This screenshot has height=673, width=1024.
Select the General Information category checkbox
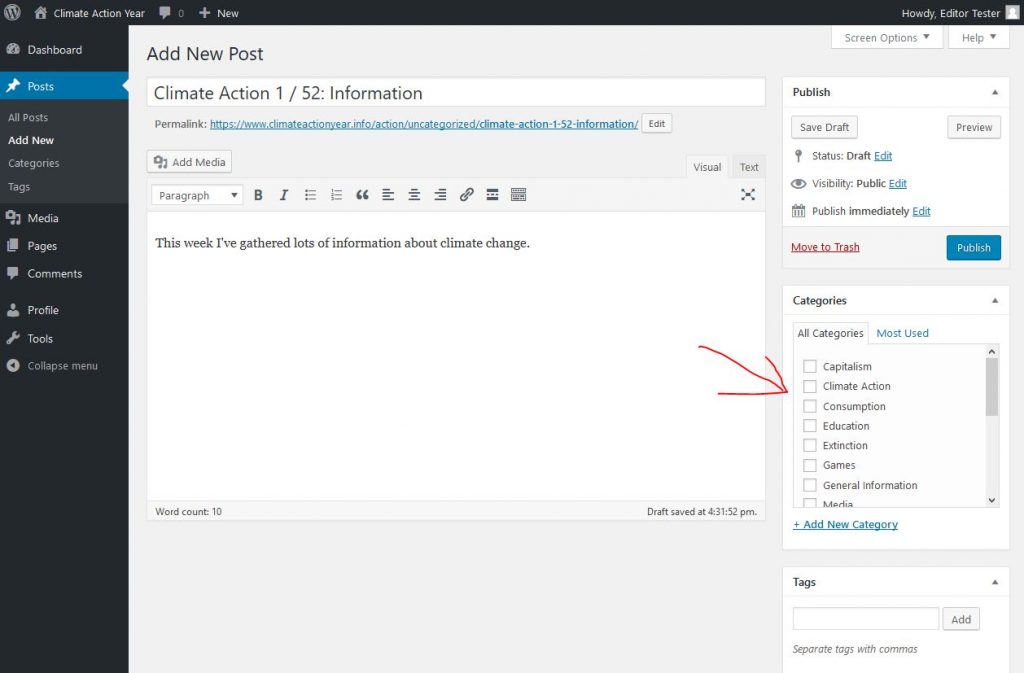coord(810,485)
